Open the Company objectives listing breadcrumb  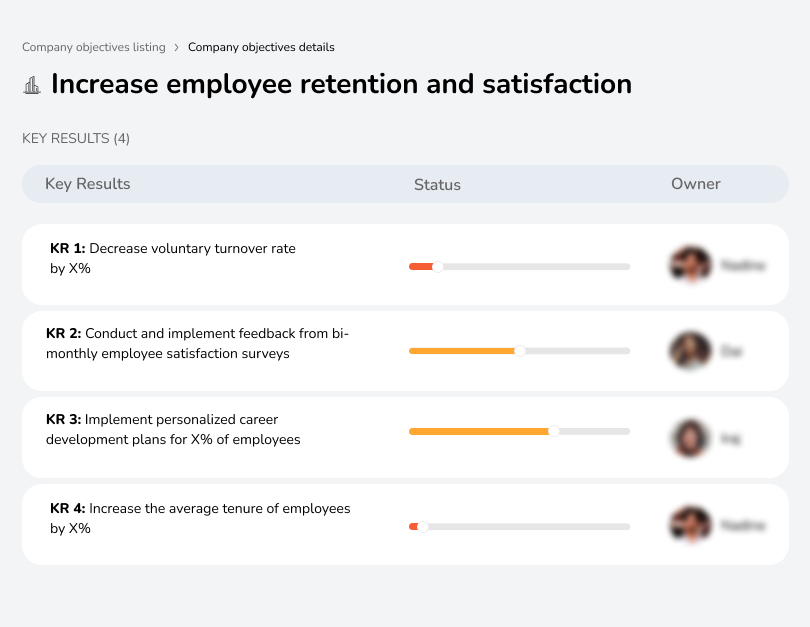click(93, 47)
